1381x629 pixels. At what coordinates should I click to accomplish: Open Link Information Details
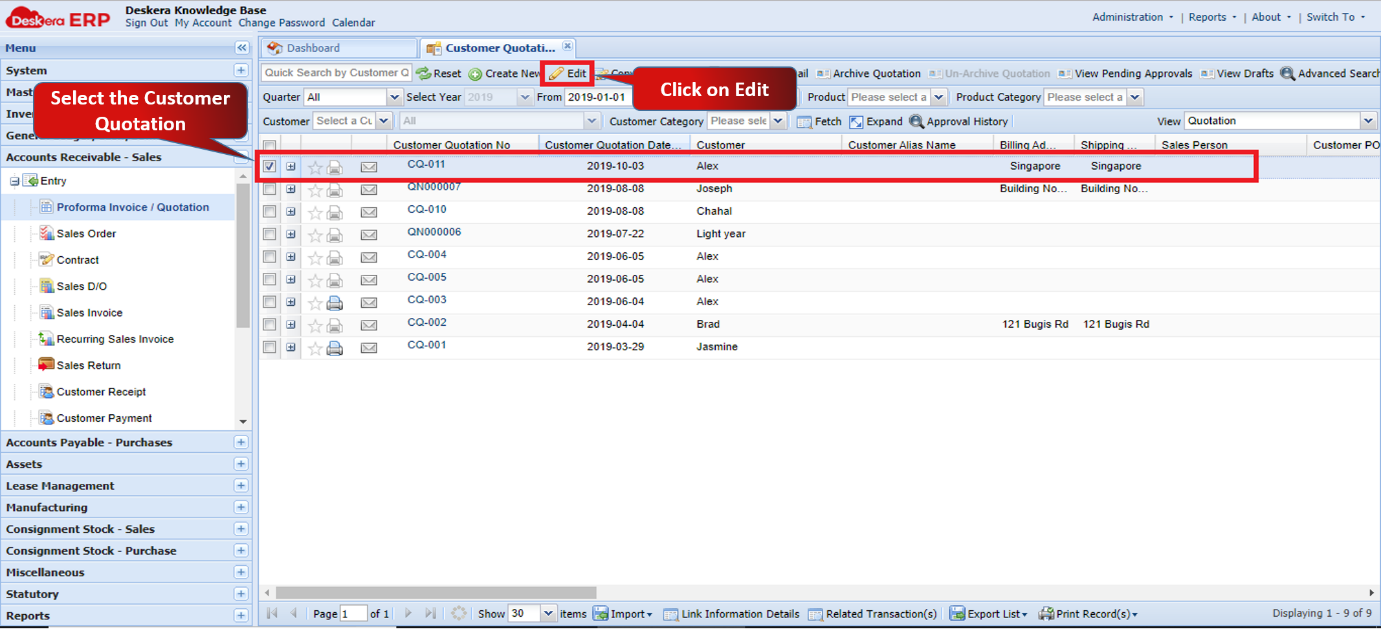[731, 614]
